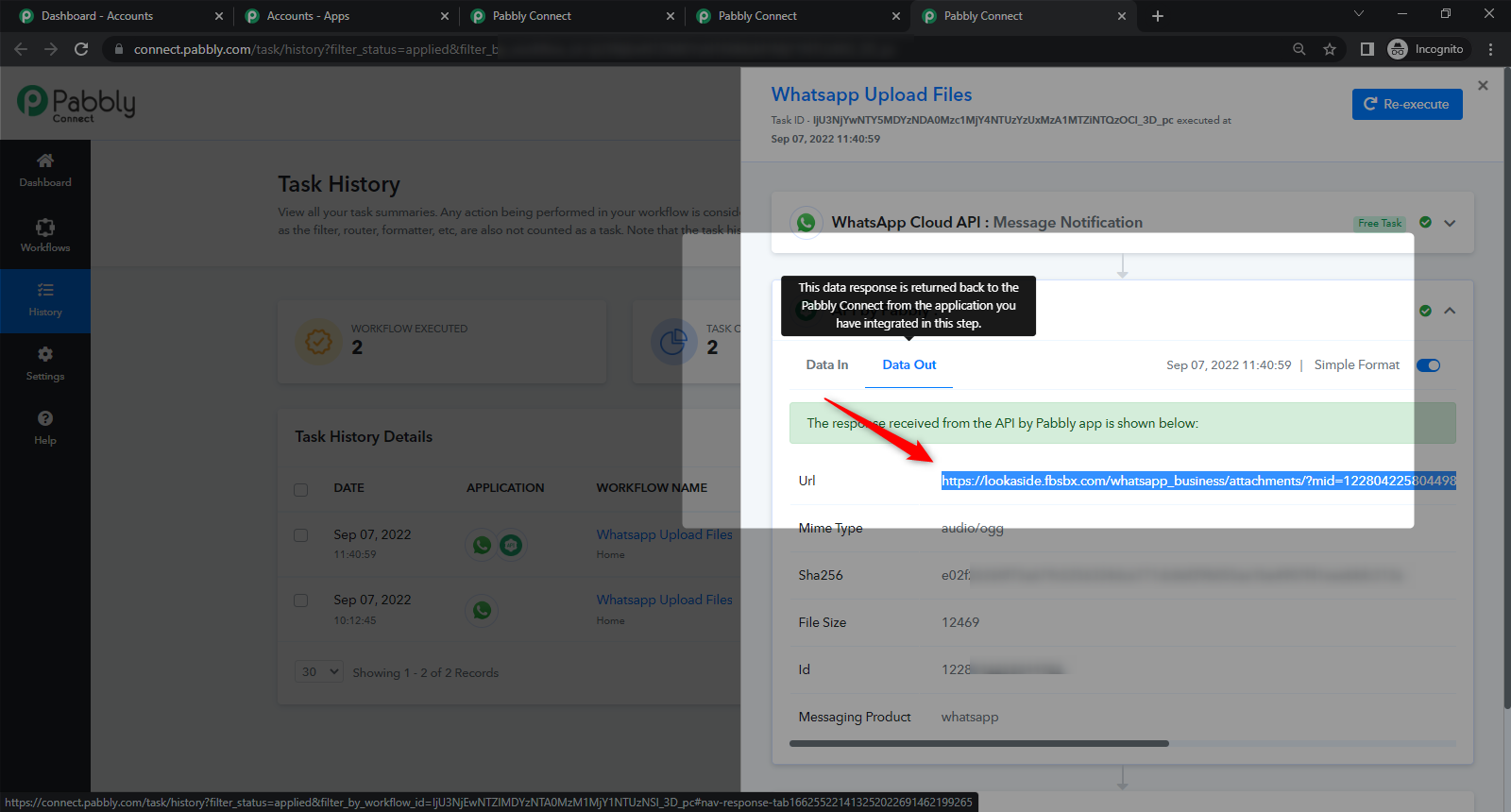
Task: Close the Dashboard - Accounts browser tab
Action: tap(219, 16)
